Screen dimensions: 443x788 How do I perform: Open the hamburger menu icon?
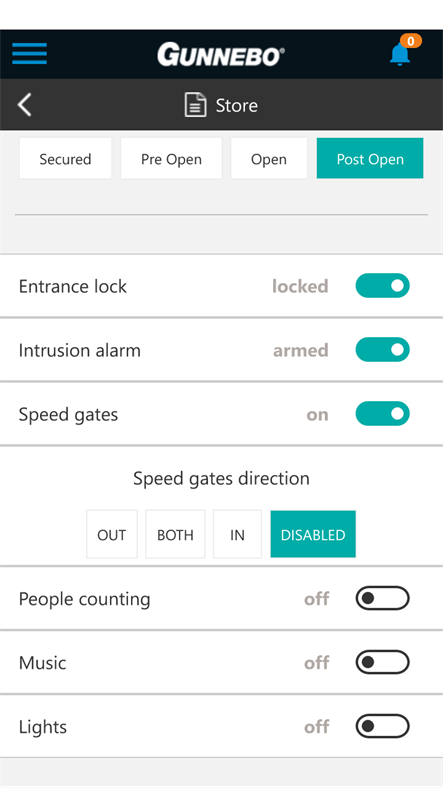pos(30,54)
